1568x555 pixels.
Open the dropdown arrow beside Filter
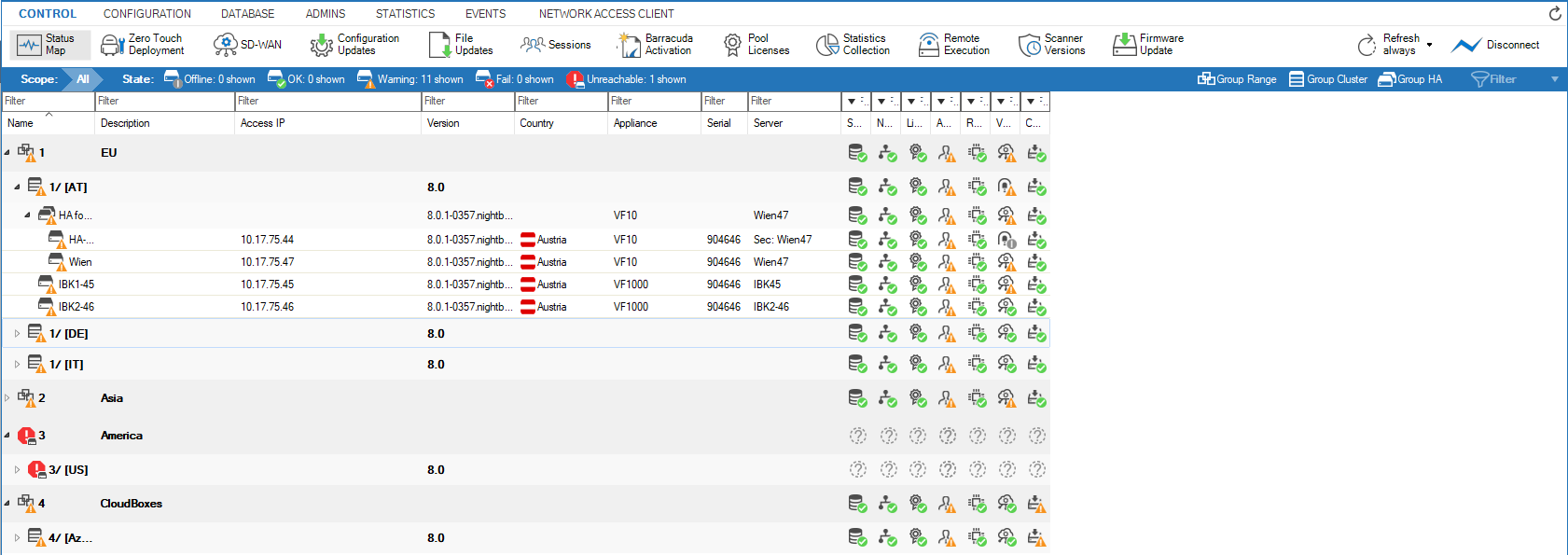[1555, 79]
